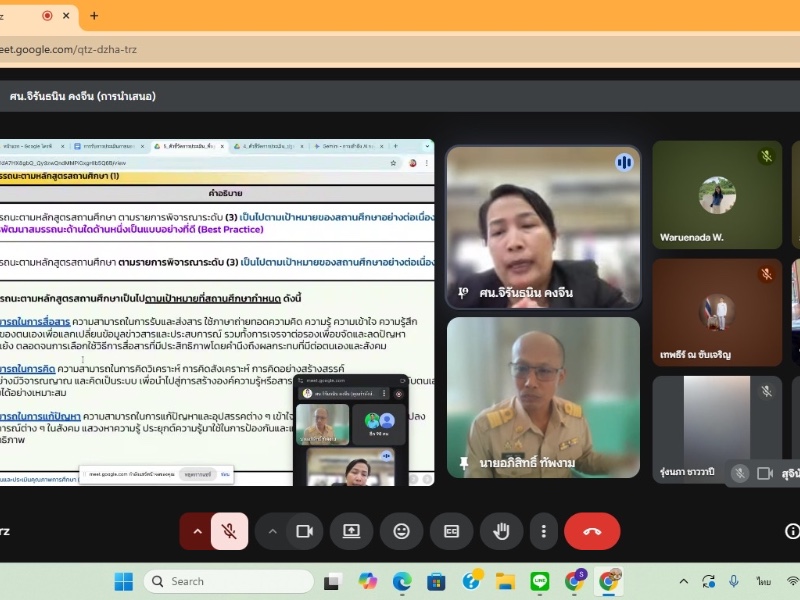800x600 pixels.
Task: Click the Windows Start button
Action: (x=123, y=581)
